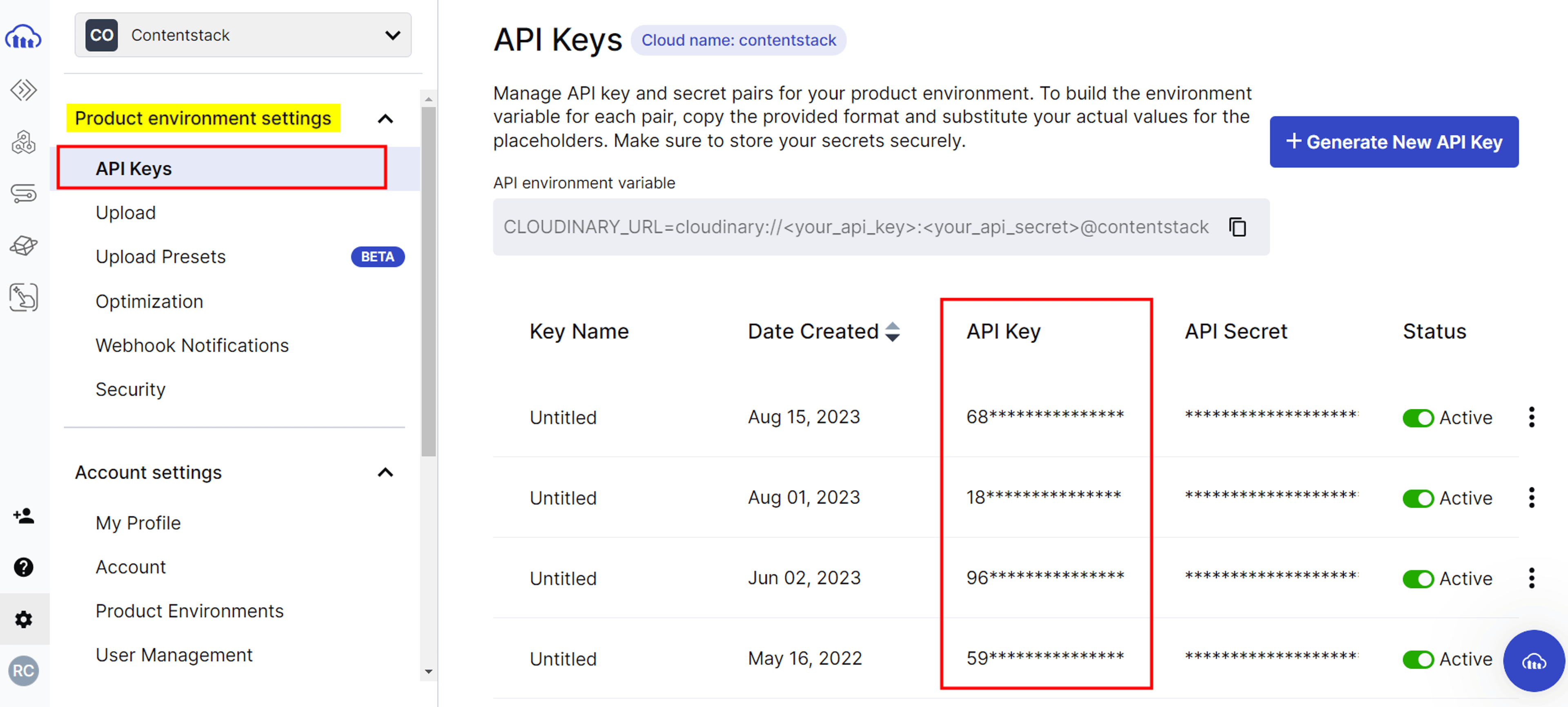
Task: Click the masked API key starting with 18
Action: 1043,497
